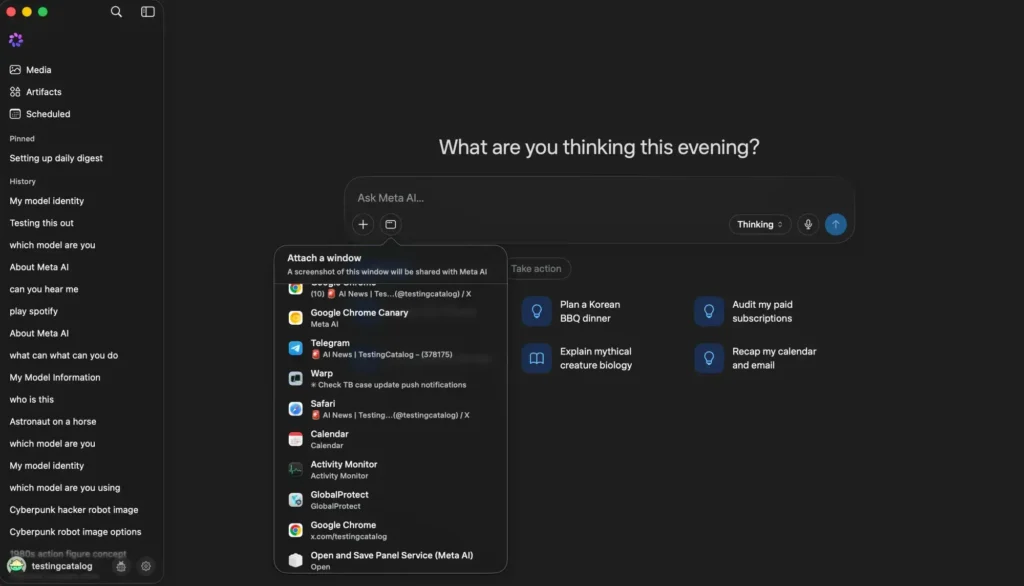The height and width of the screenshot is (586, 1024).
Task: Open the Cyberpunk robot image options chat
Action: [75, 532]
